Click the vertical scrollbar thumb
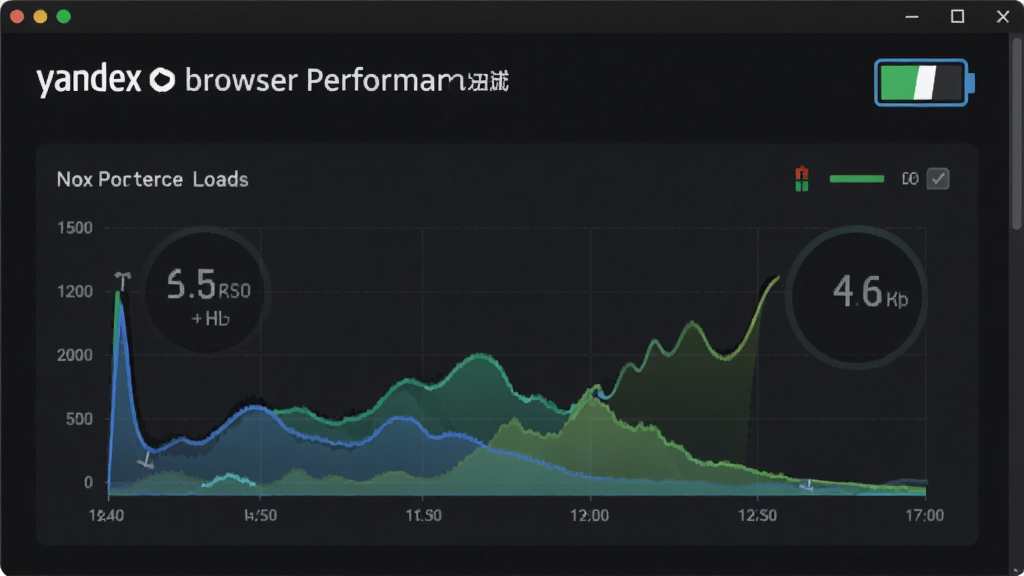Image resolution: width=1024 pixels, height=576 pixels. [1017, 134]
